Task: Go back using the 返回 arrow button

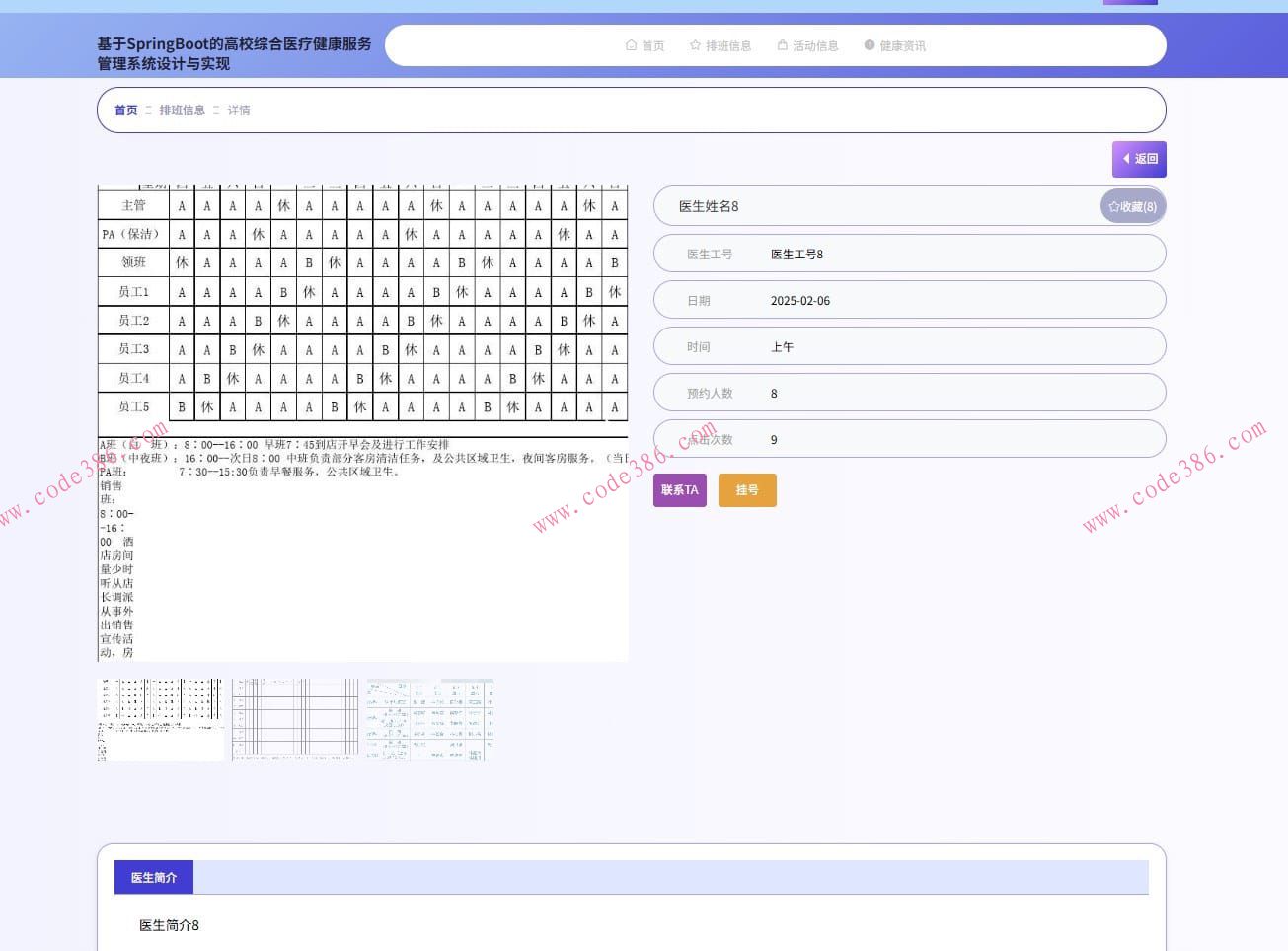Action: point(1139,159)
